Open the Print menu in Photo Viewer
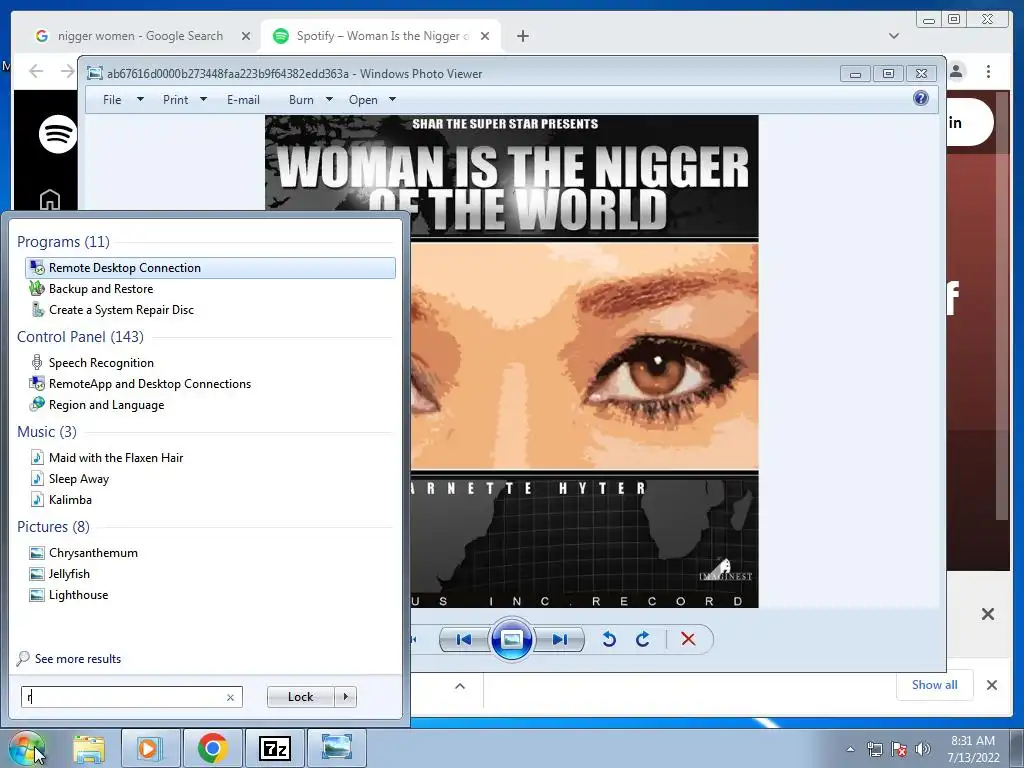The height and width of the screenshot is (768, 1024). (x=184, y=100)
